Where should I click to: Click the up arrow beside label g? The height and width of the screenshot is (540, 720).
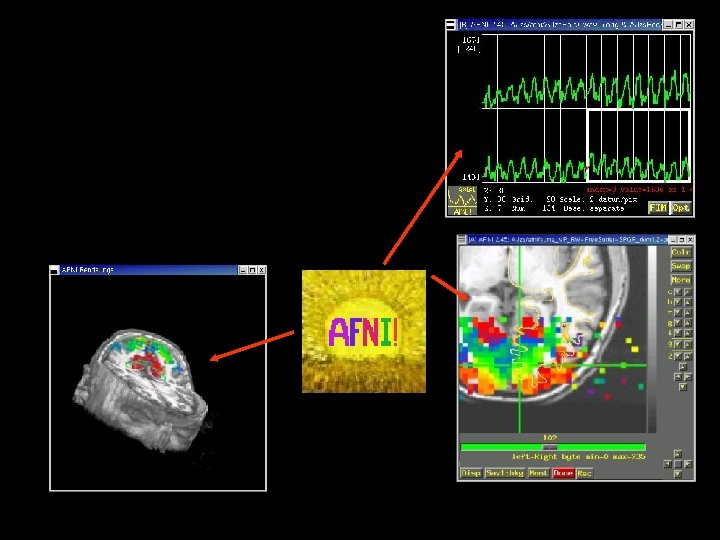click(687, 323)
